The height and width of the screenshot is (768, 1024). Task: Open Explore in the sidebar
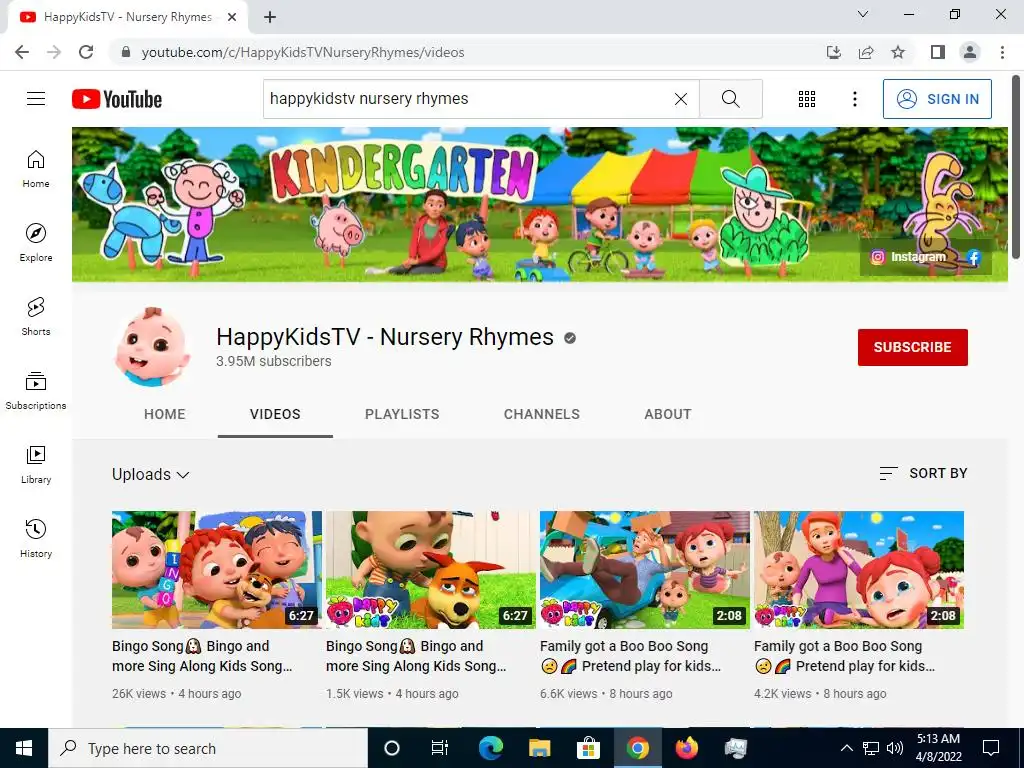pos(36,242)
